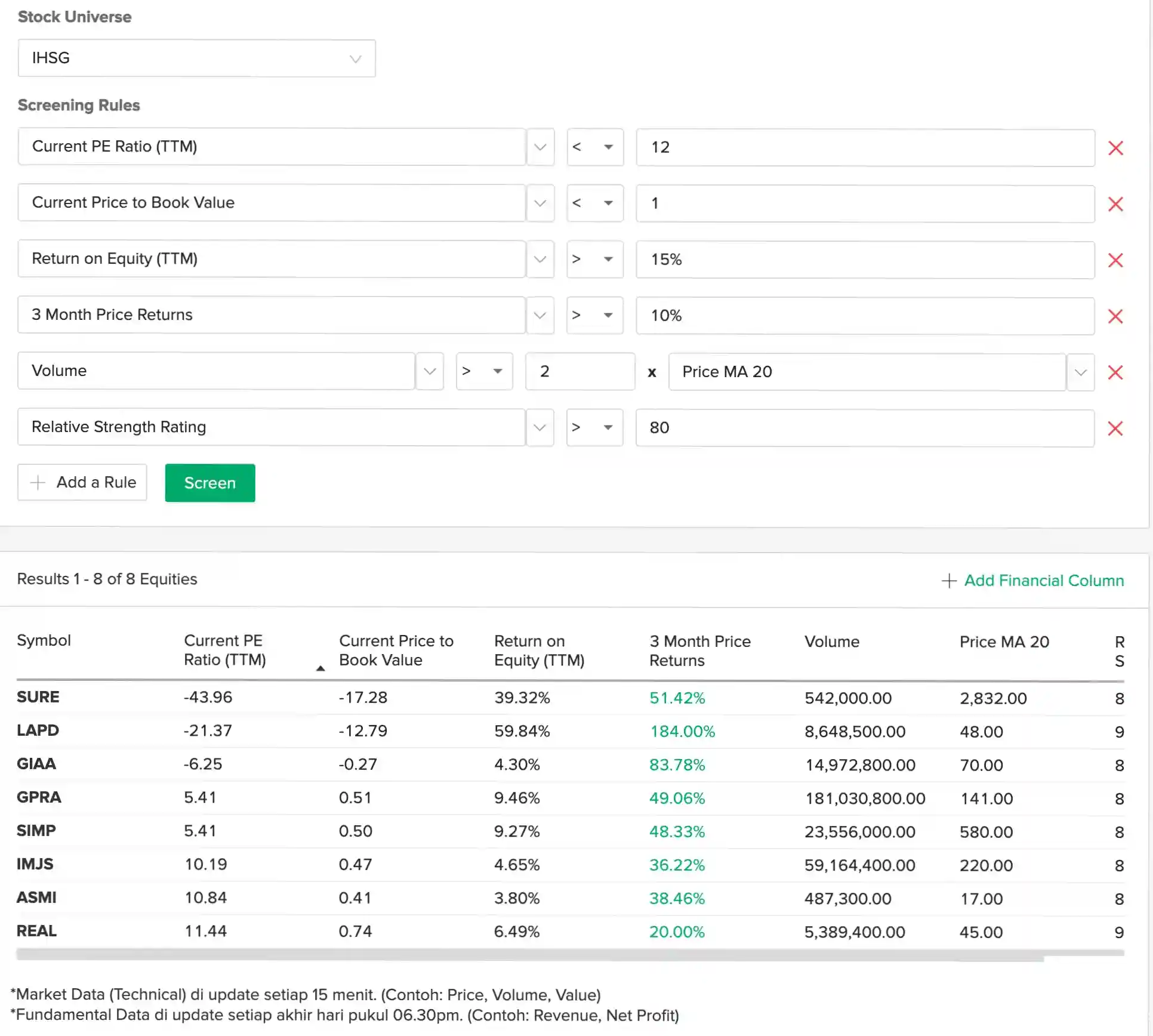This screenshot has width=1153, height=1036.
Task: Click the PE Ratio value field with 12
Action: pos(865,147)
